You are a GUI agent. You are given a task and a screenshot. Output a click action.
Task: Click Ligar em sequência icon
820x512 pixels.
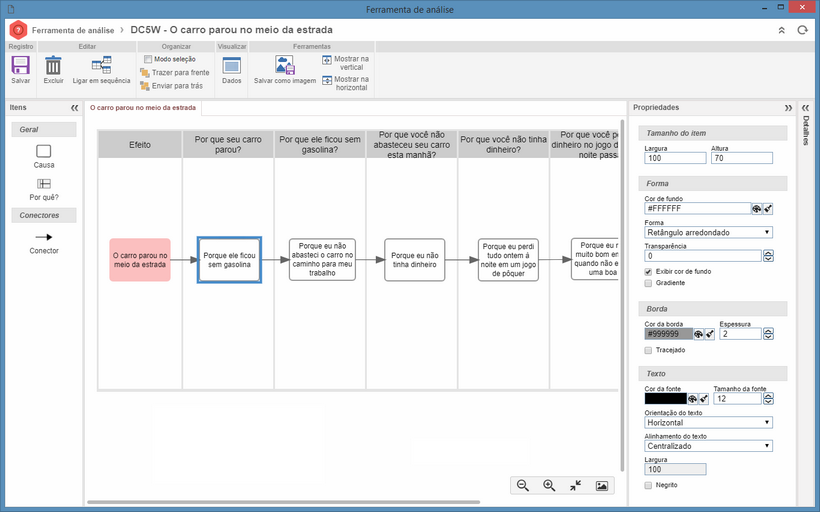101,65
